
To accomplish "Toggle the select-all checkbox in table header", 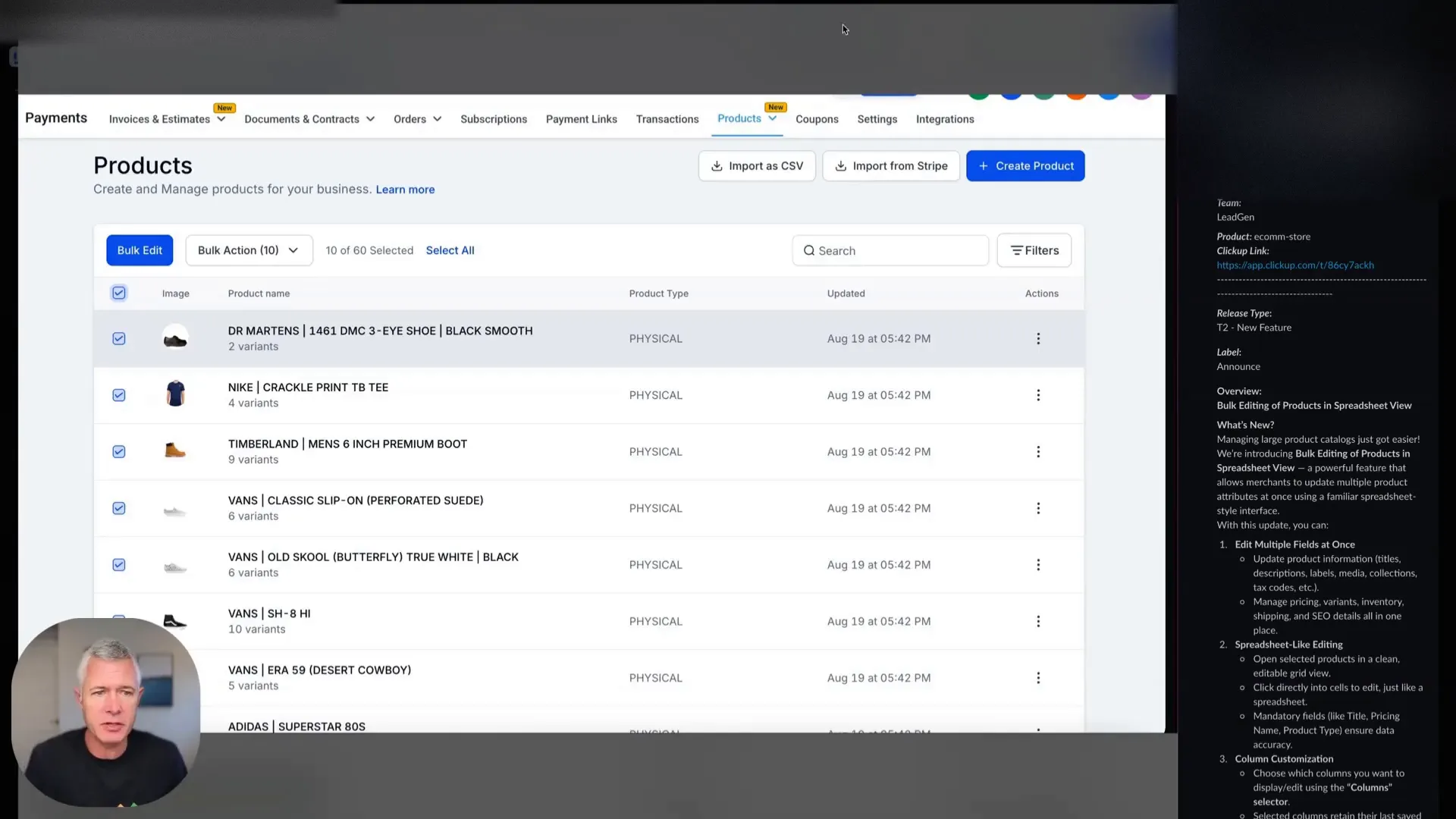I will click(118, 293).
